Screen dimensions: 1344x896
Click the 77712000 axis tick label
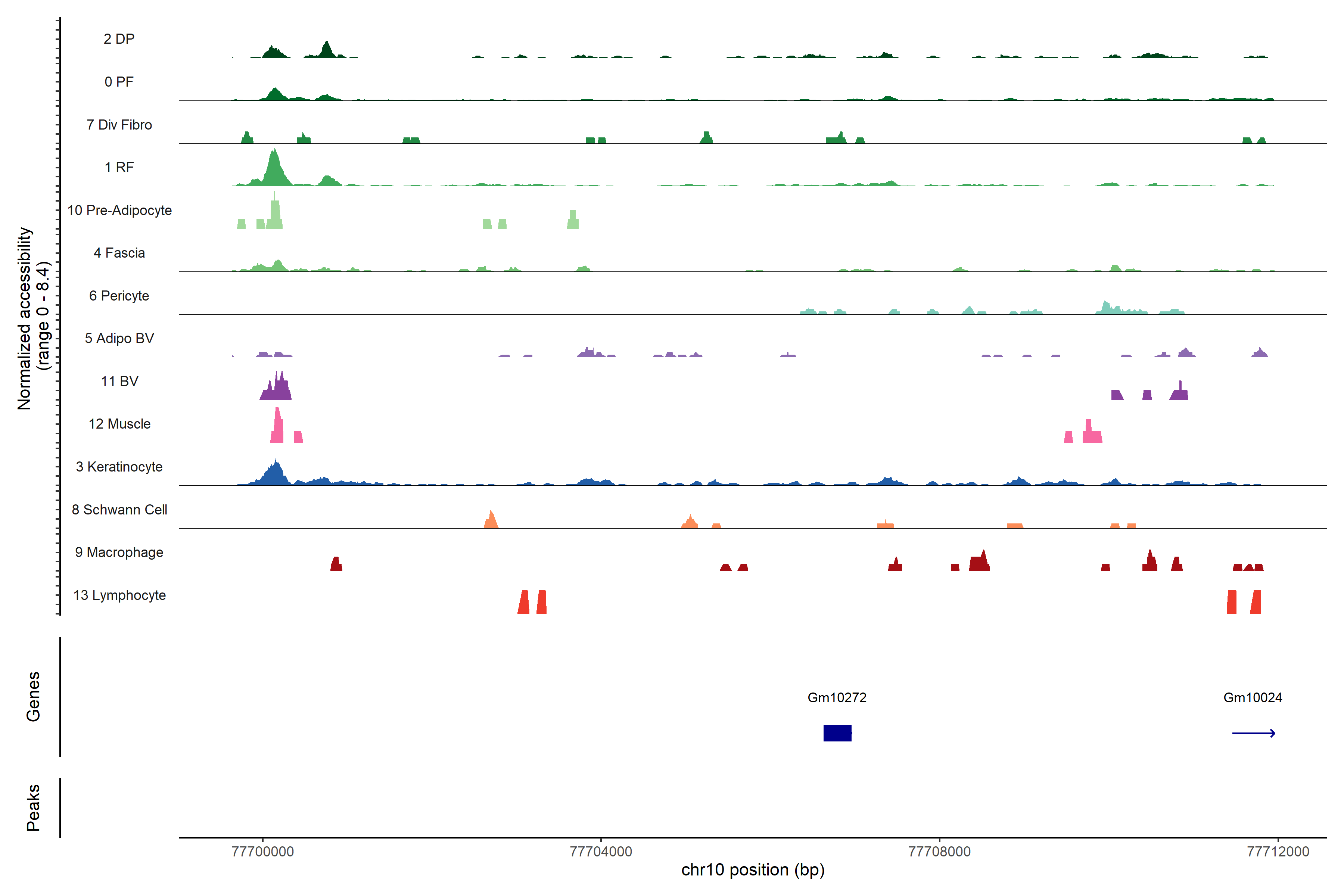click(x=1278, y=852)
